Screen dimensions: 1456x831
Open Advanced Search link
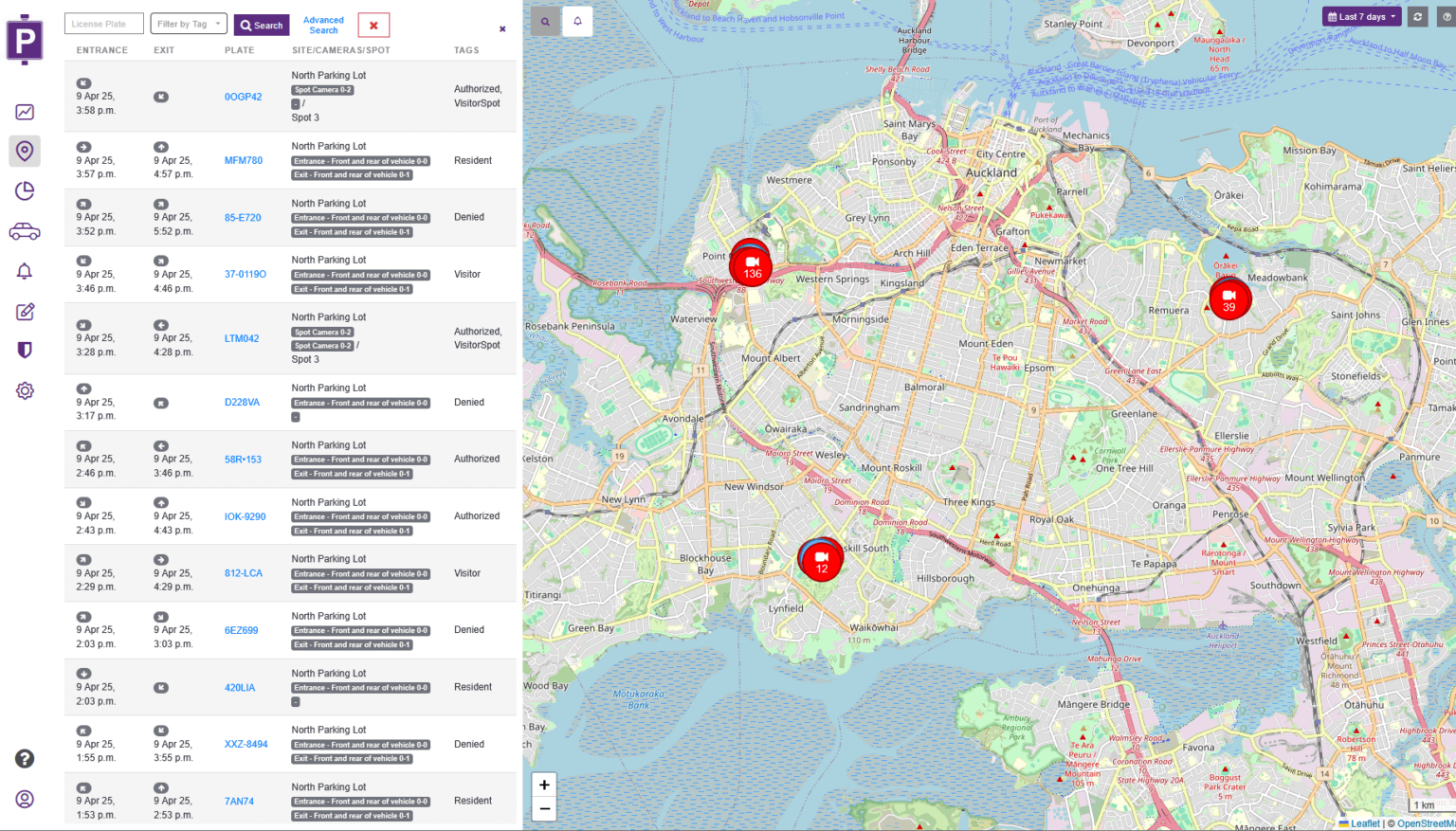coord(323,25)
